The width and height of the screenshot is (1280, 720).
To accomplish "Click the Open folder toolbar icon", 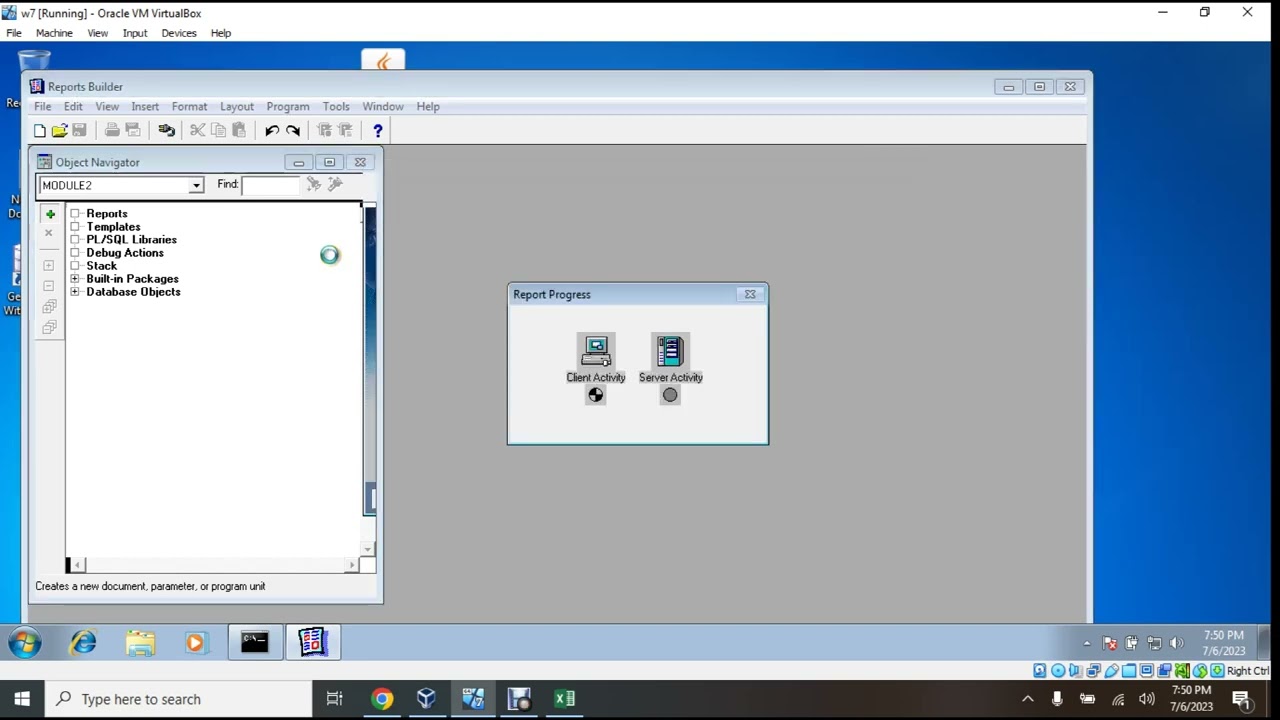I will [x=59, y=130].
